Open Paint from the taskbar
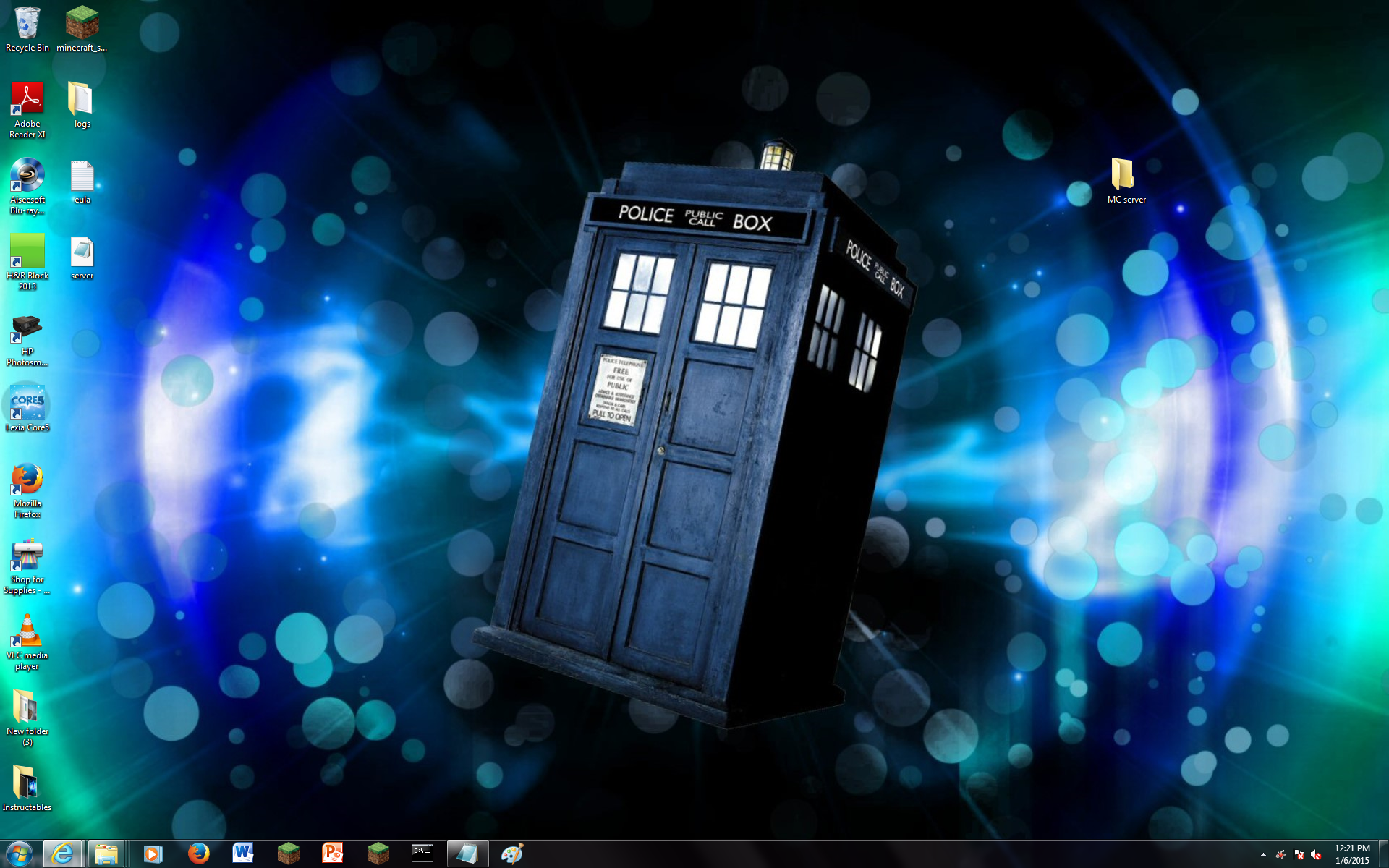1389x868 pixels. pos(512,854)
